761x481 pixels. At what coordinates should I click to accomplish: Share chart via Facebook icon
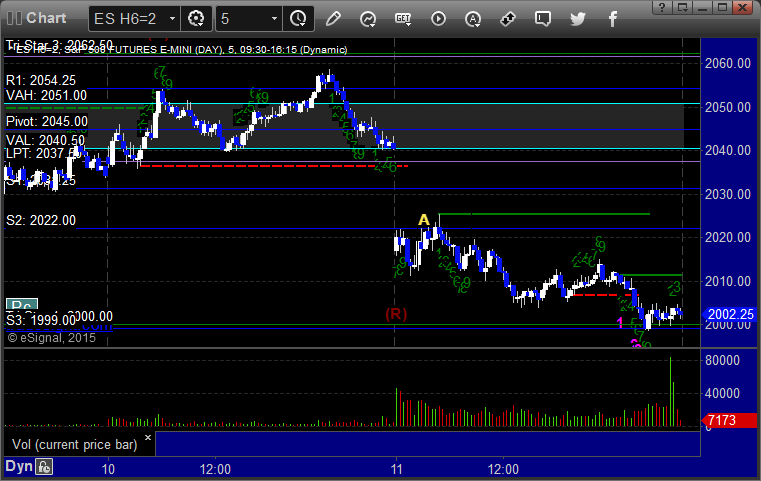pos(612,19)
